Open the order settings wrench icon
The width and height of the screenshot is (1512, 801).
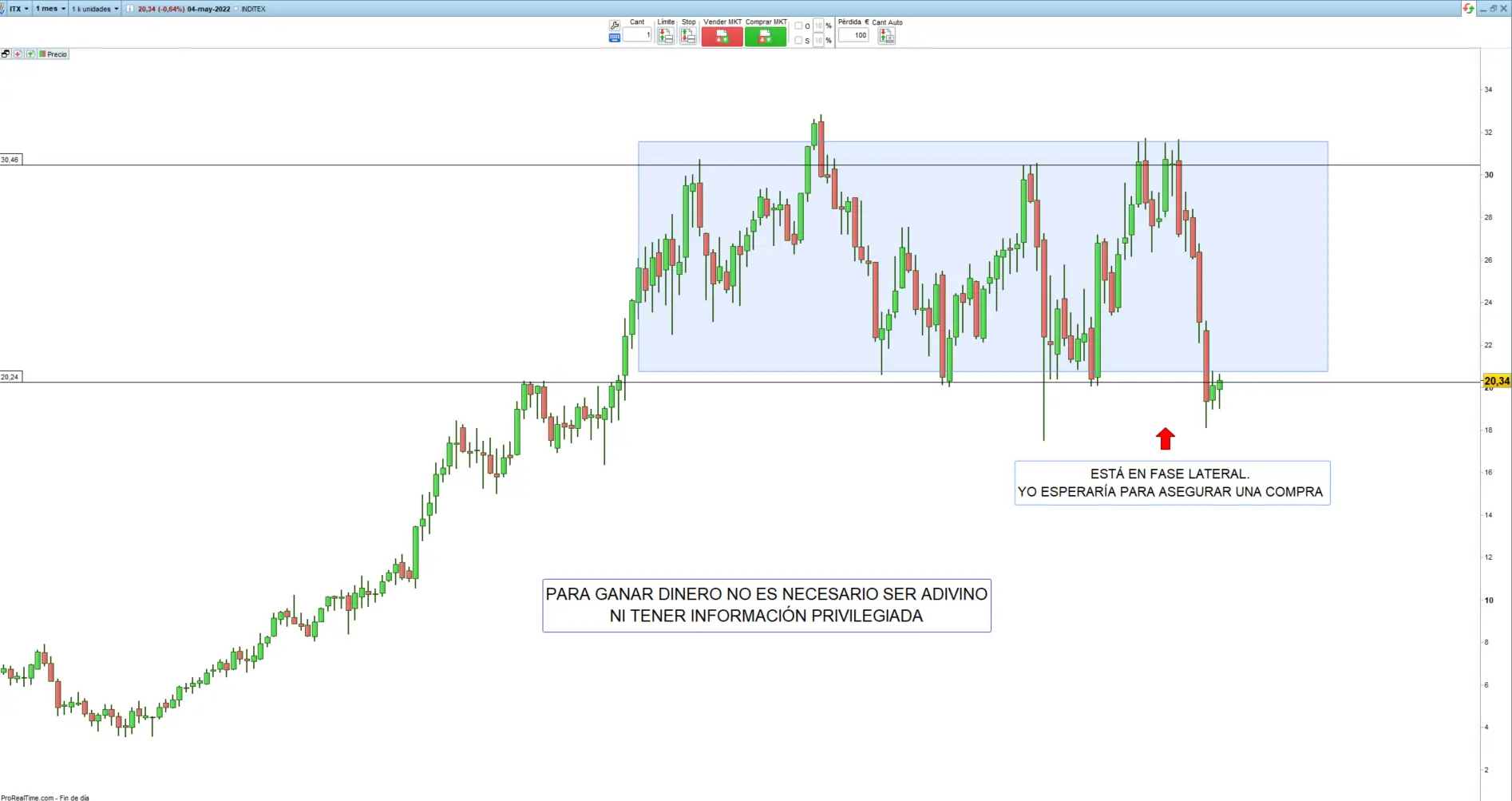point(615,24)
